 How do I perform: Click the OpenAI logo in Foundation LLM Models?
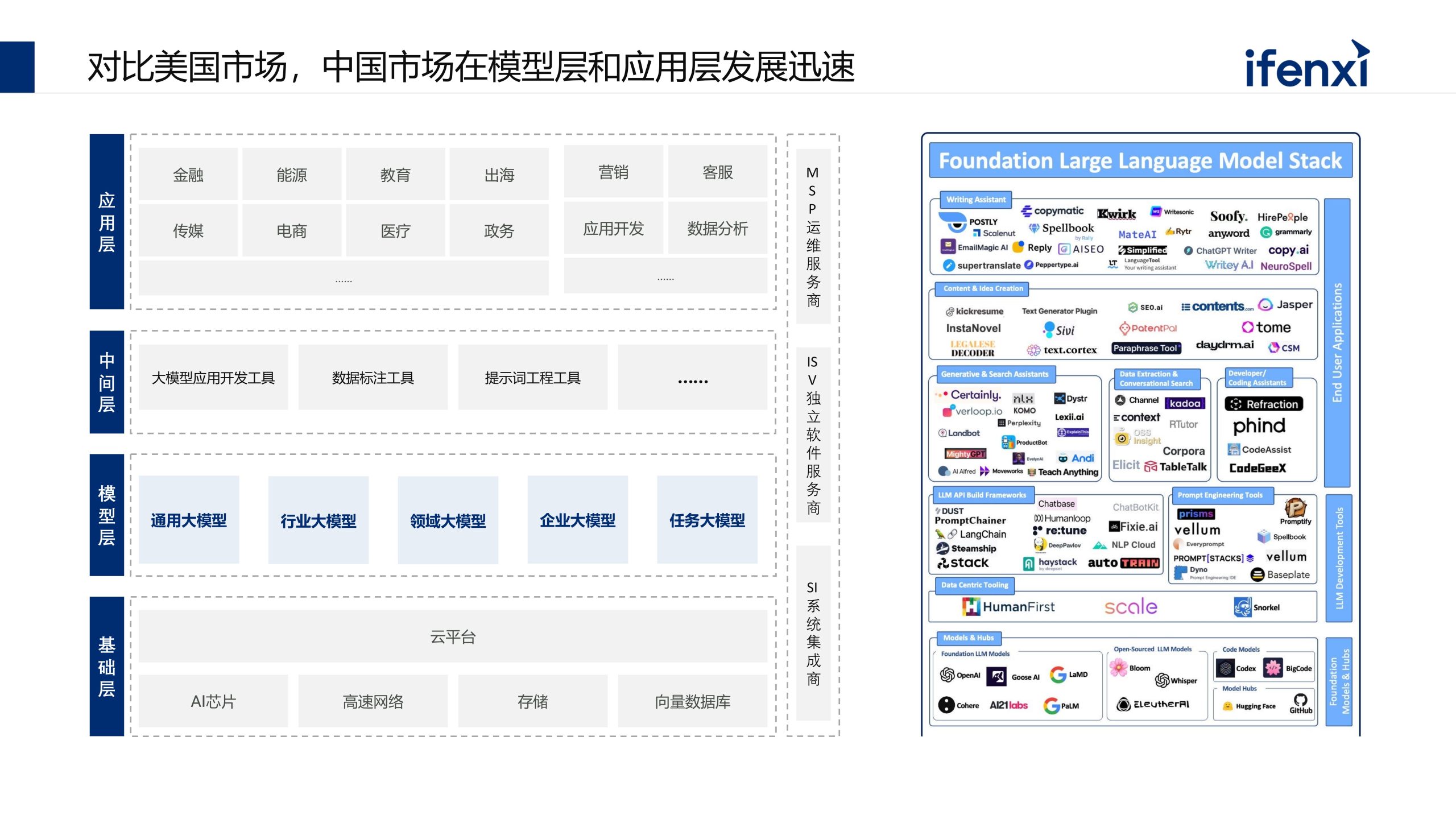pyautogui.click(x=960, y=675)
